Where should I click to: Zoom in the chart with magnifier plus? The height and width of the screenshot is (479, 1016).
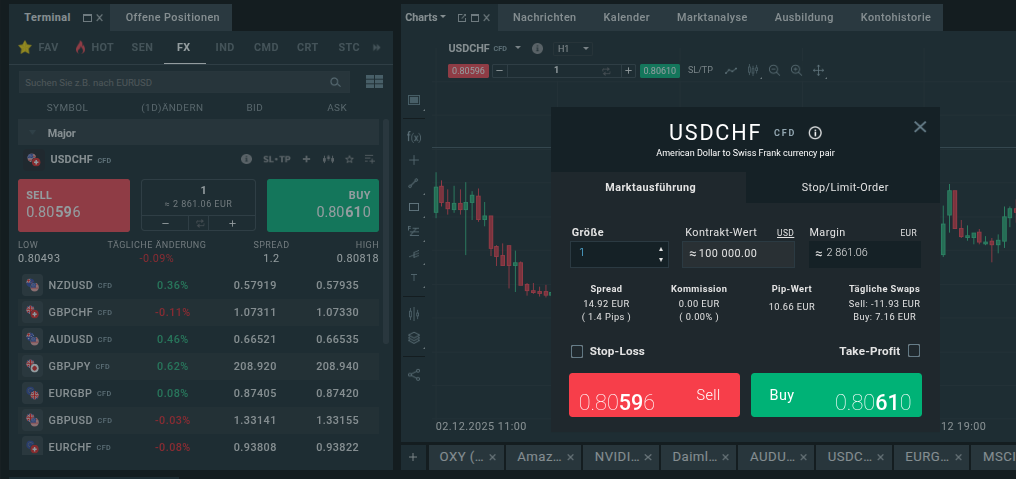796,71
